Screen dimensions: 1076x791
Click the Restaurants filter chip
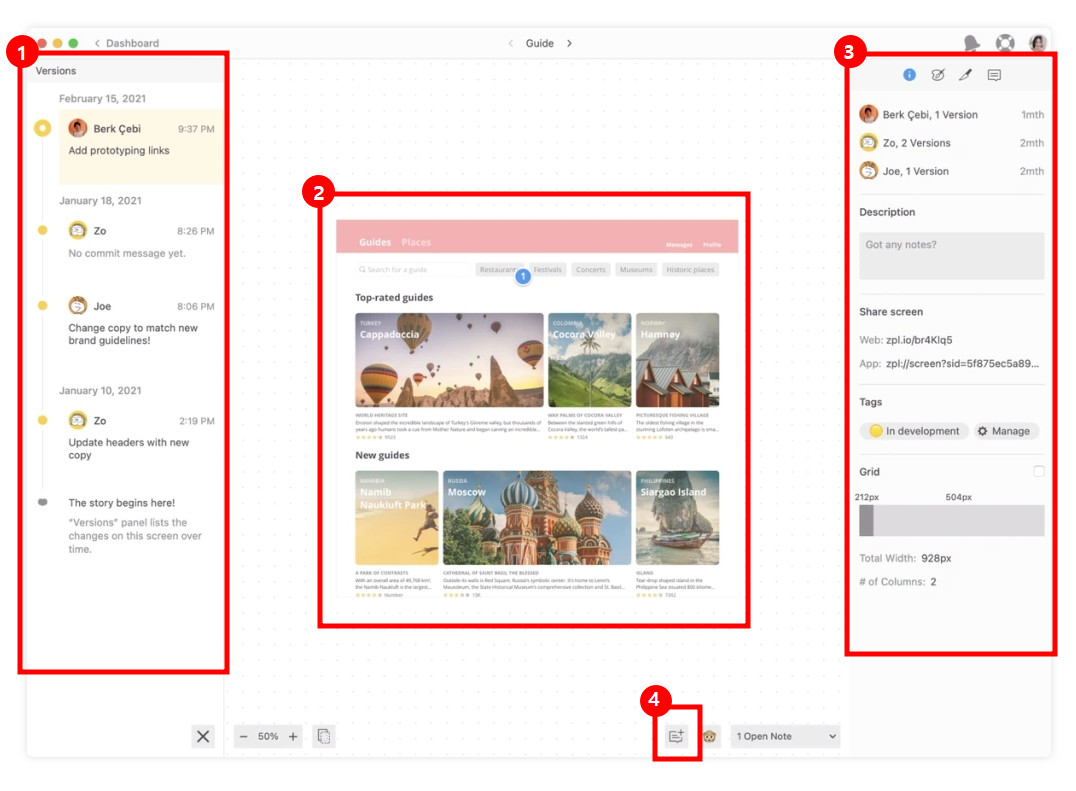(x=499, y=270)
